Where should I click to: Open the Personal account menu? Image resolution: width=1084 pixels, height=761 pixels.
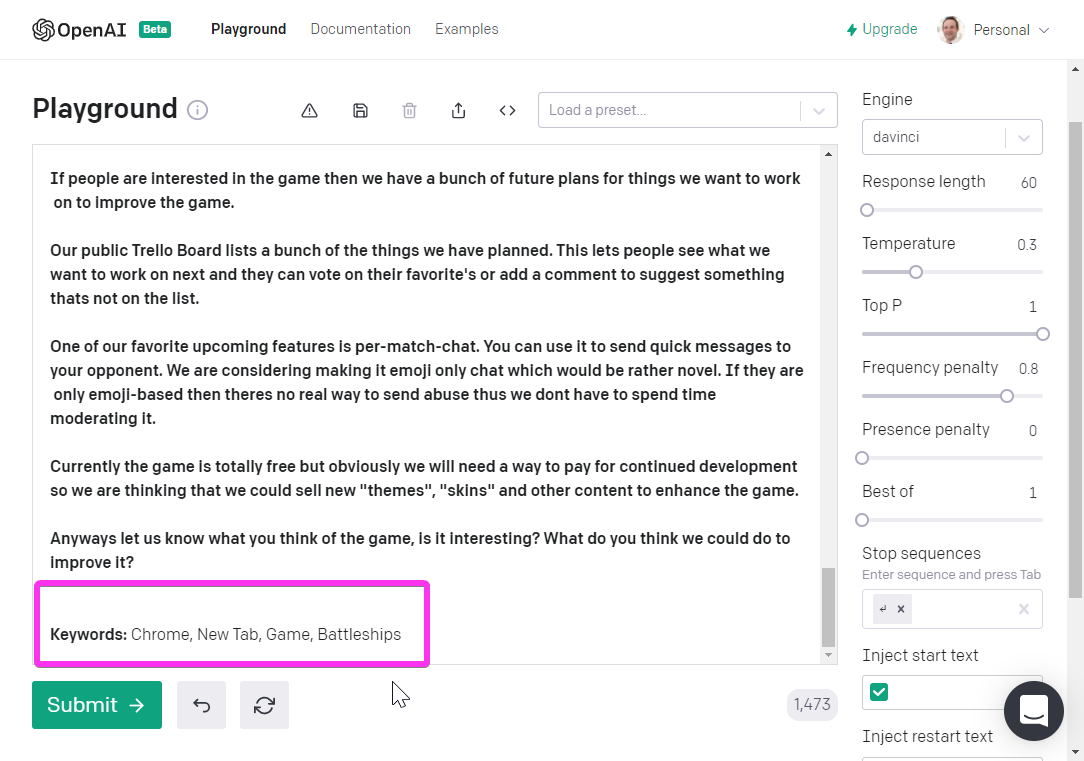click(994, 30)
